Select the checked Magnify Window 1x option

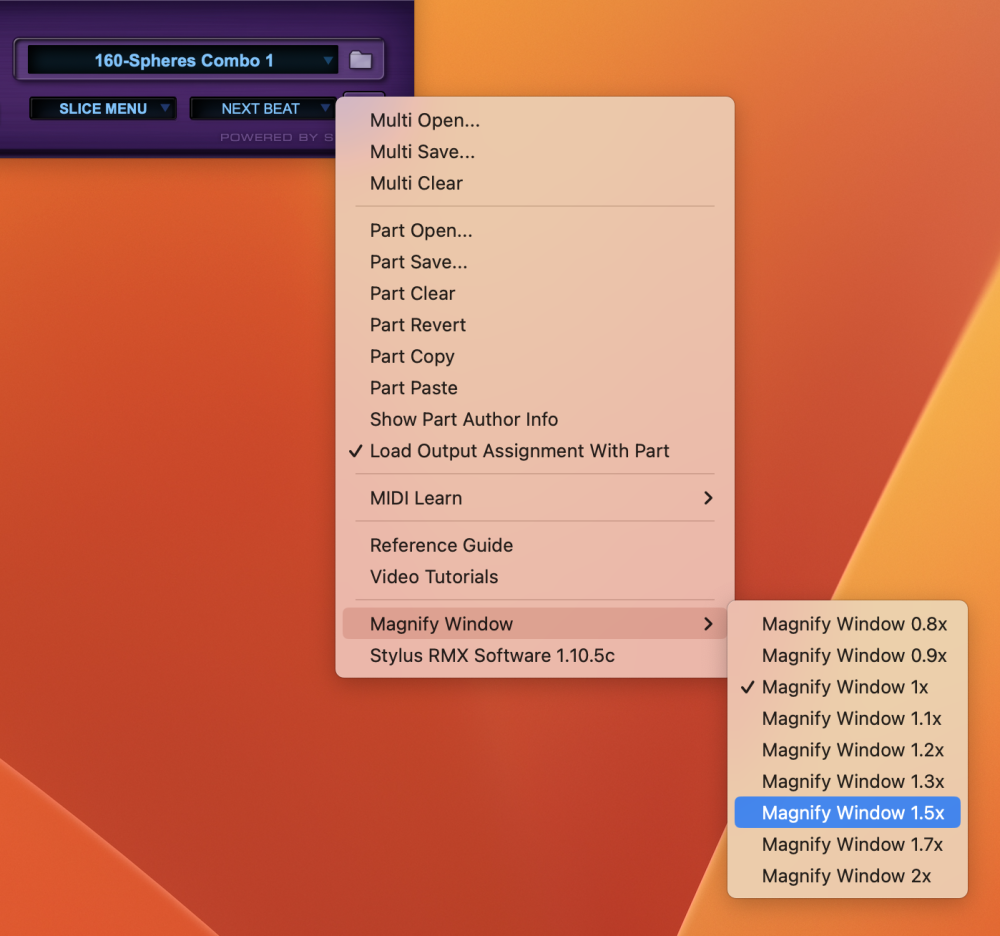pyautogui.click(x=847, y=687)
